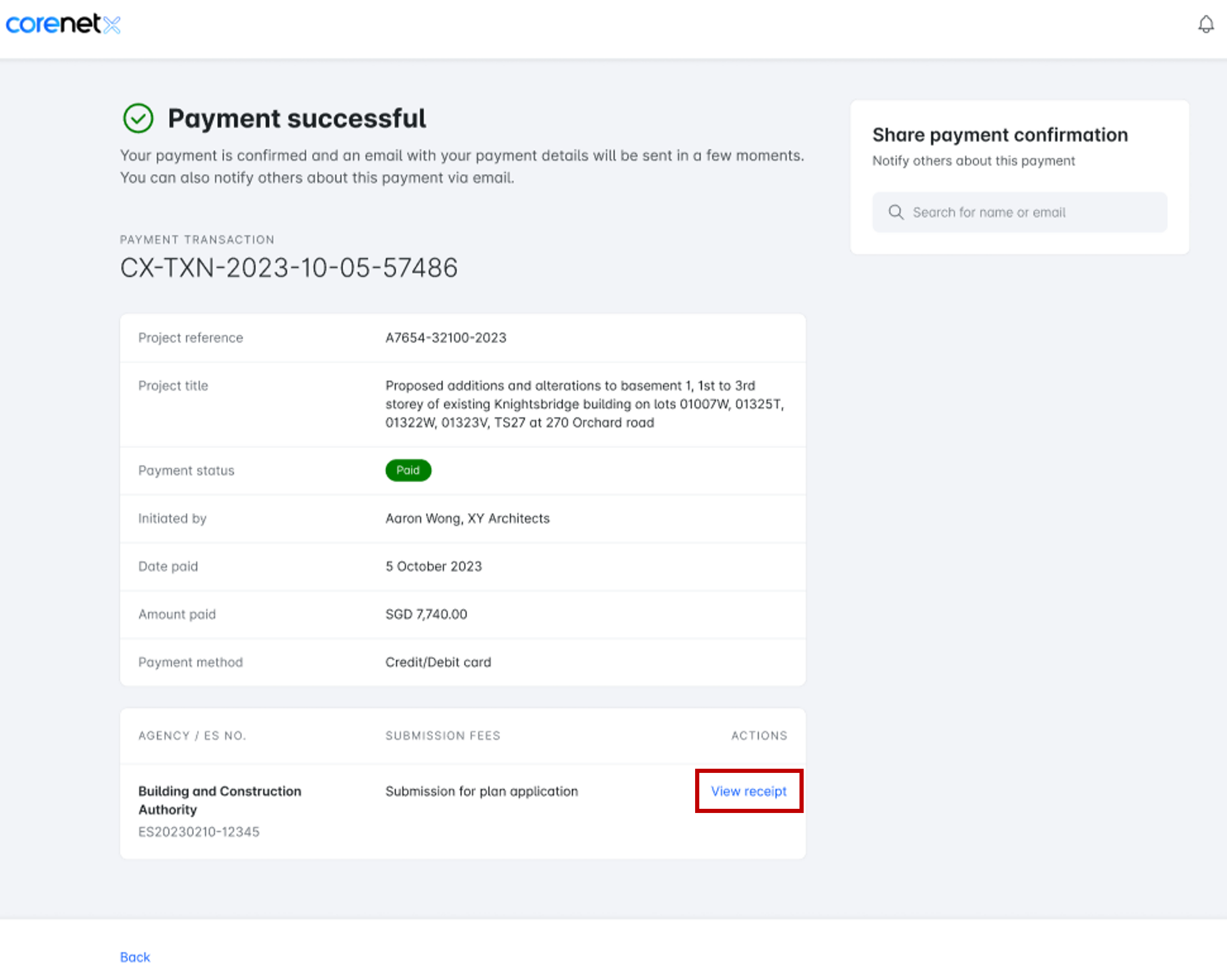Screen dimensions: 1227x980
Task: Click the amount paid SGD 7,740.00
Action: [426, 614]
